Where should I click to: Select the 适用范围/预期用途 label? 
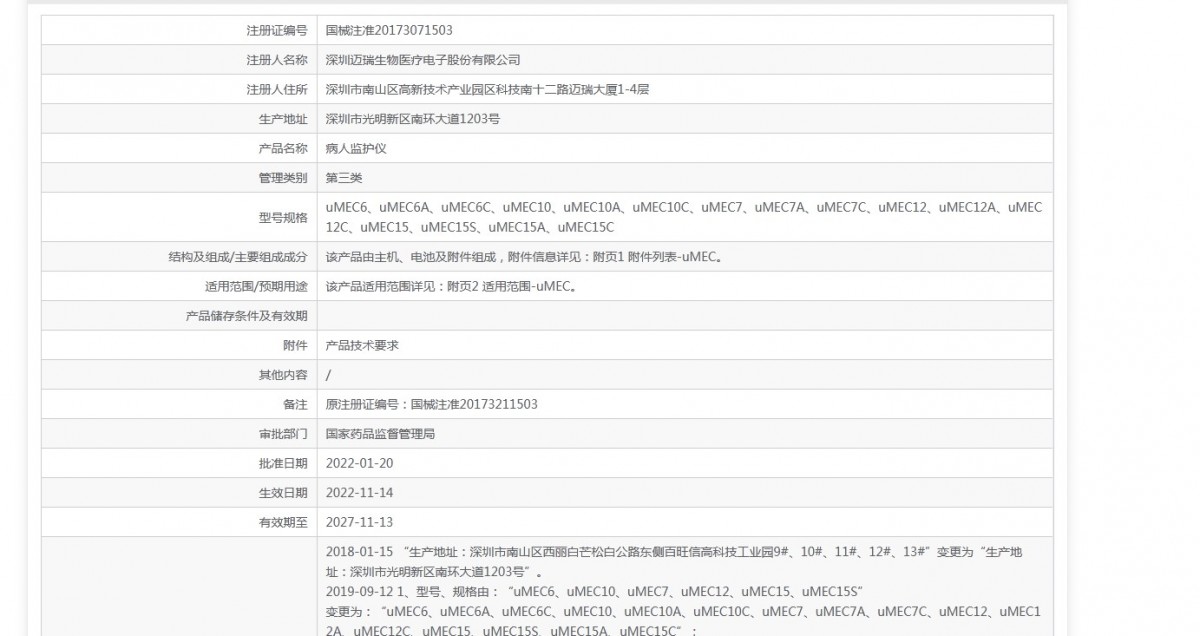tap(256, 286)
